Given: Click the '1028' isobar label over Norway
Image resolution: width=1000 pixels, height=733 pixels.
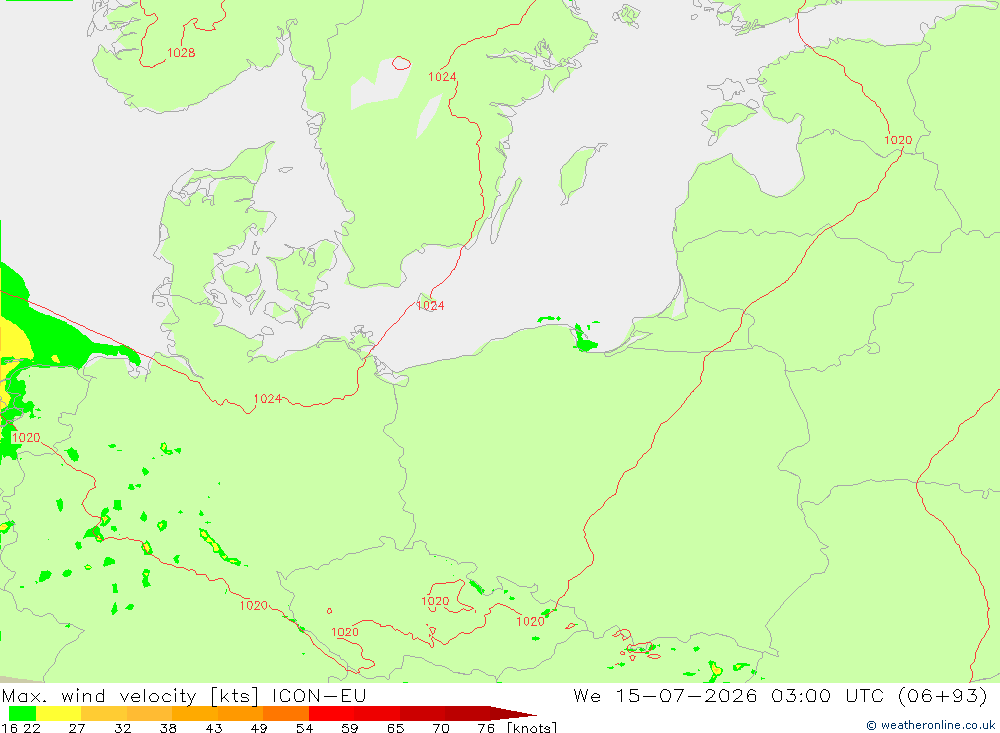Looking at the screenshot, I should coord(181,53).
